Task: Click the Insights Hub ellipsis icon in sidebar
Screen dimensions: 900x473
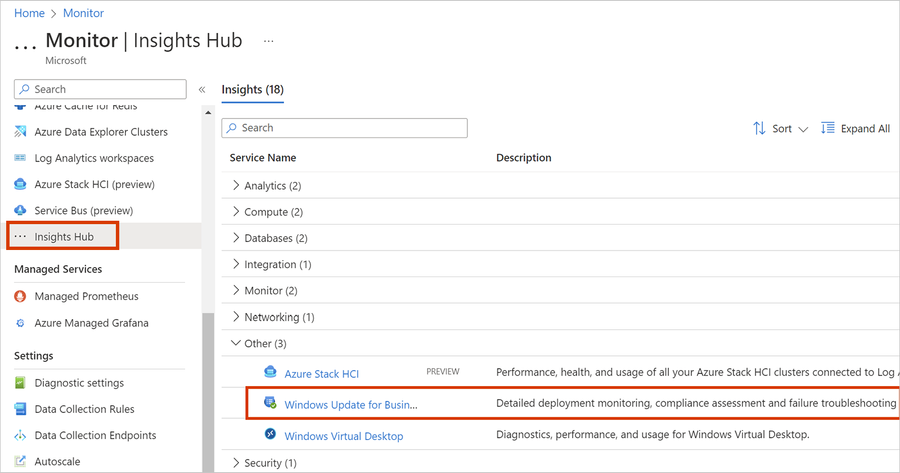Action: point(20,236)
